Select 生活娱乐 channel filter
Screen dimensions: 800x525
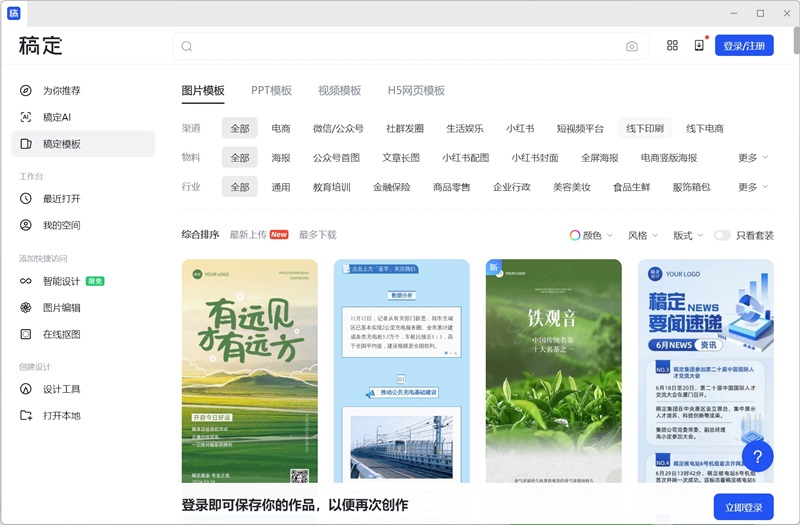tap(464, 128)
